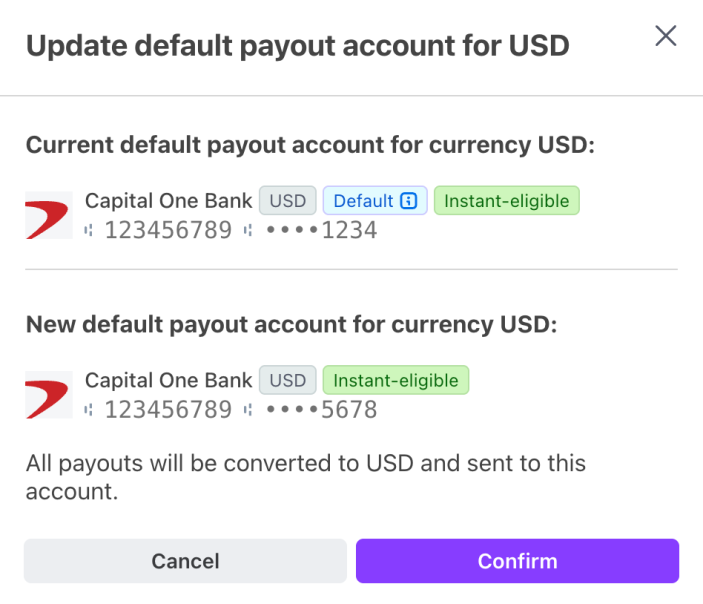Click the Confirm button
Screen dimensions: 703x604
coord(517,561)
